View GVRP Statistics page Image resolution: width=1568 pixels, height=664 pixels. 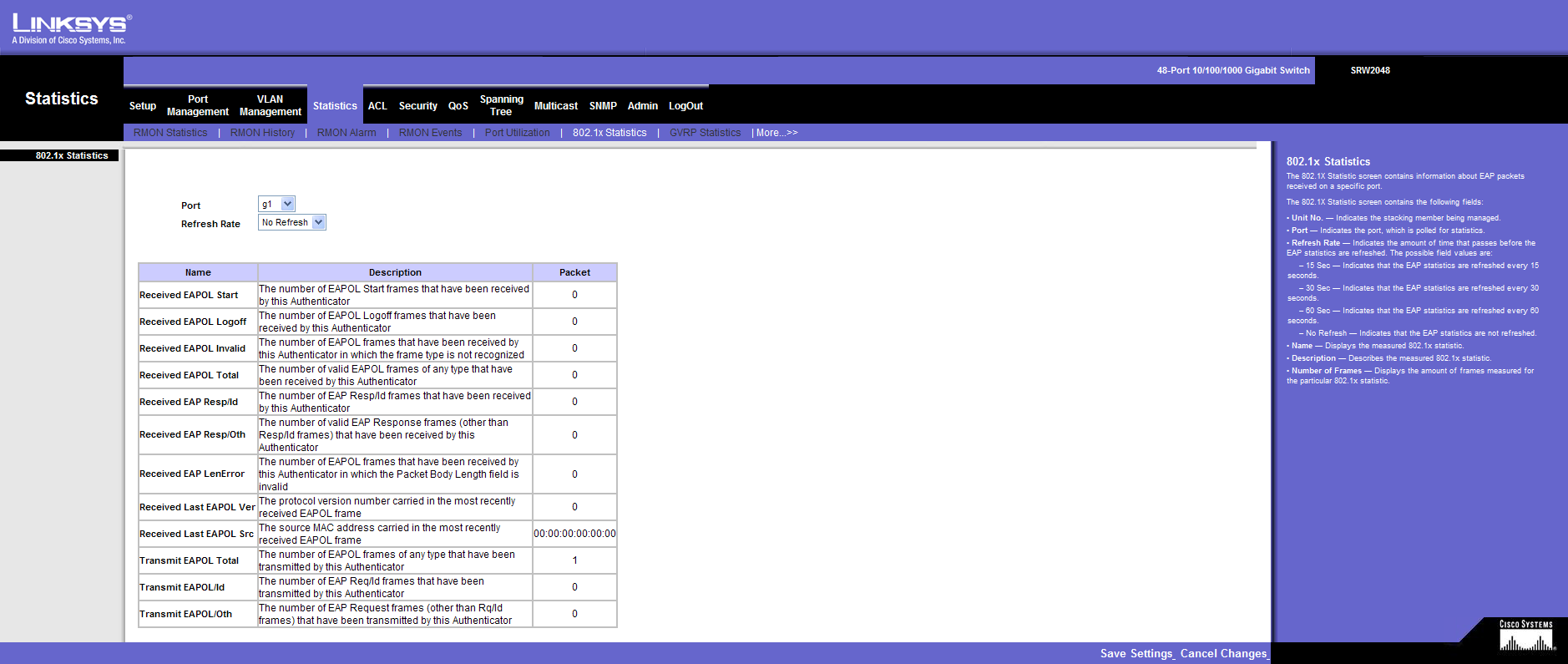[x=705, y=133]
